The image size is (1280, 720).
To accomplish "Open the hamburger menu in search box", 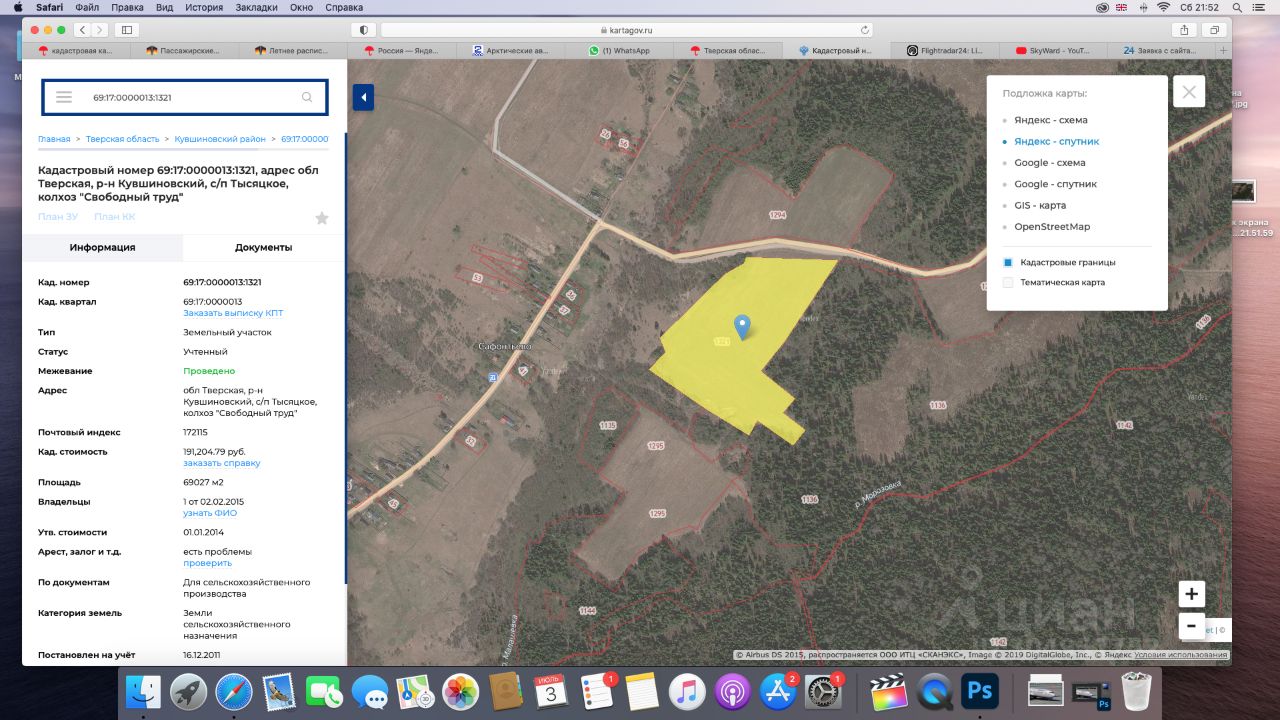I will (64, 97).
